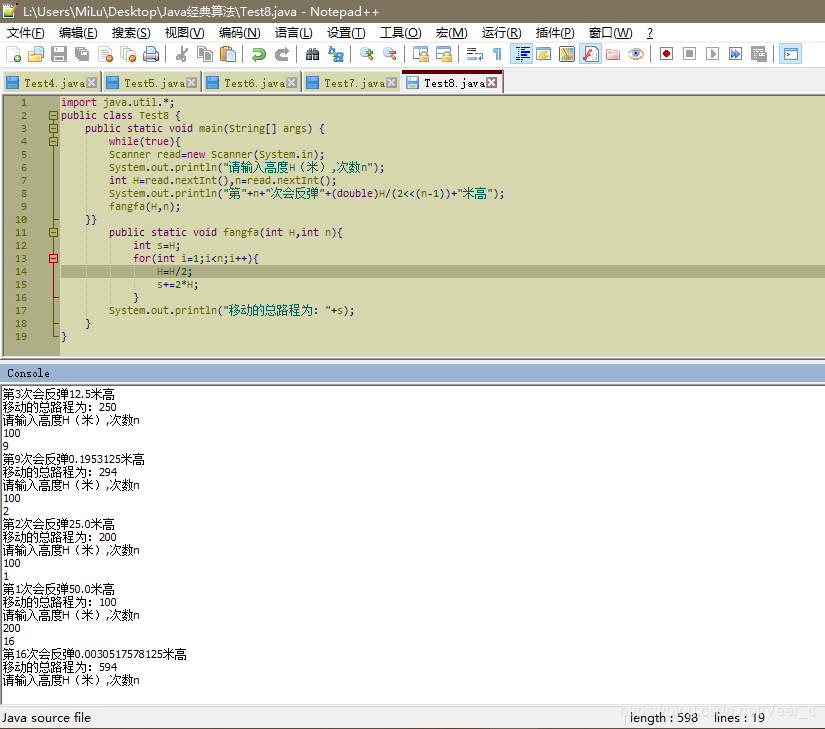Create a new file from the toolbar
This screenshot has width=825, height=729.
click(13, 54)
